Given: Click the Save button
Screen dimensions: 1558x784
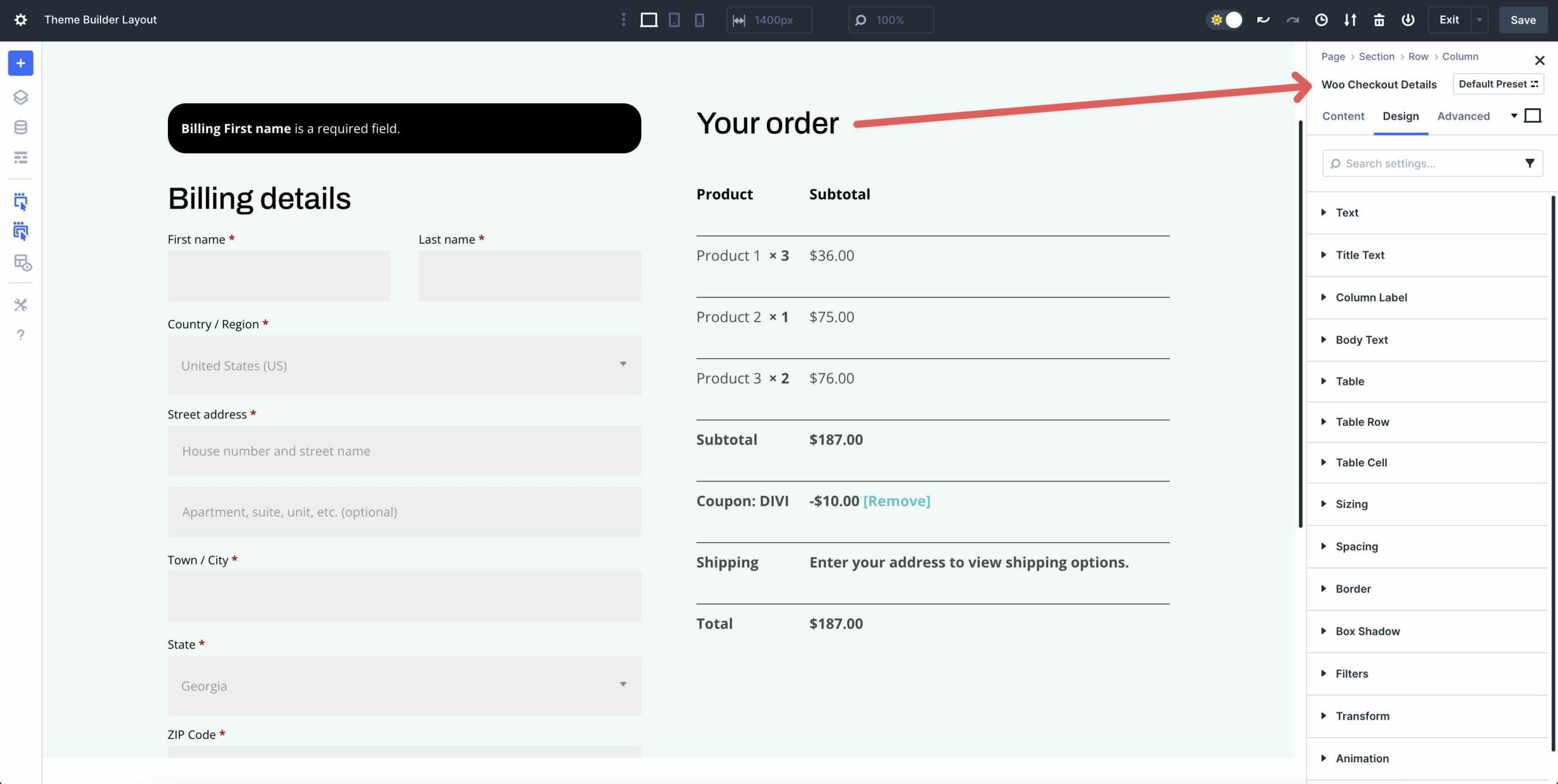Looking at the screenshot, I should (1523, 19).
